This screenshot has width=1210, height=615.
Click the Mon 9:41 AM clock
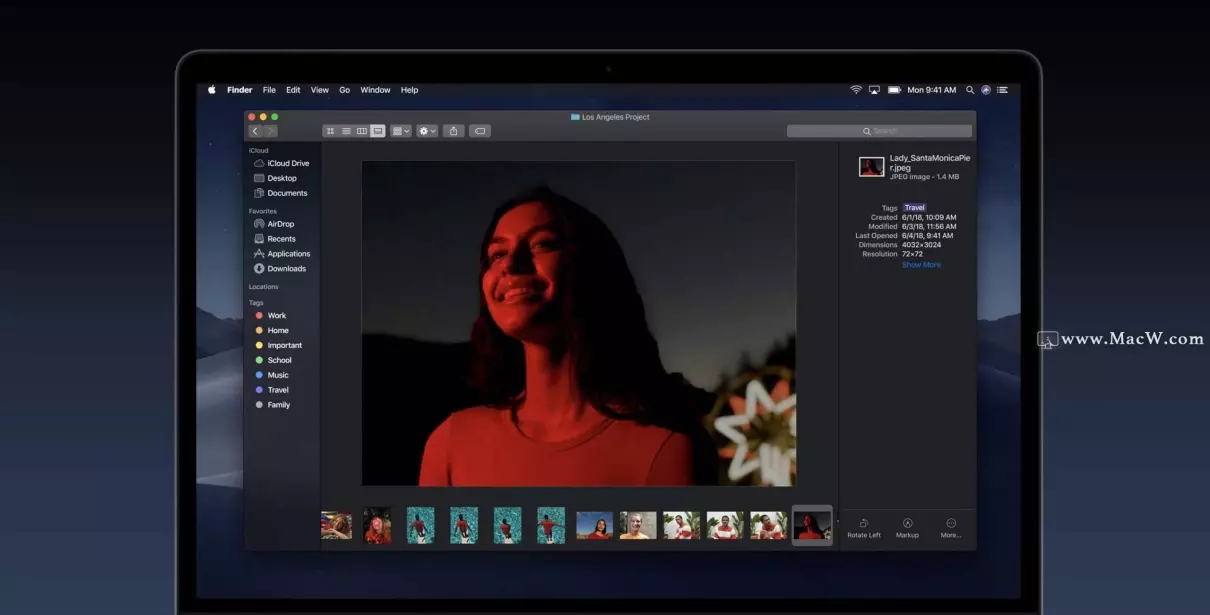(932, 90)
